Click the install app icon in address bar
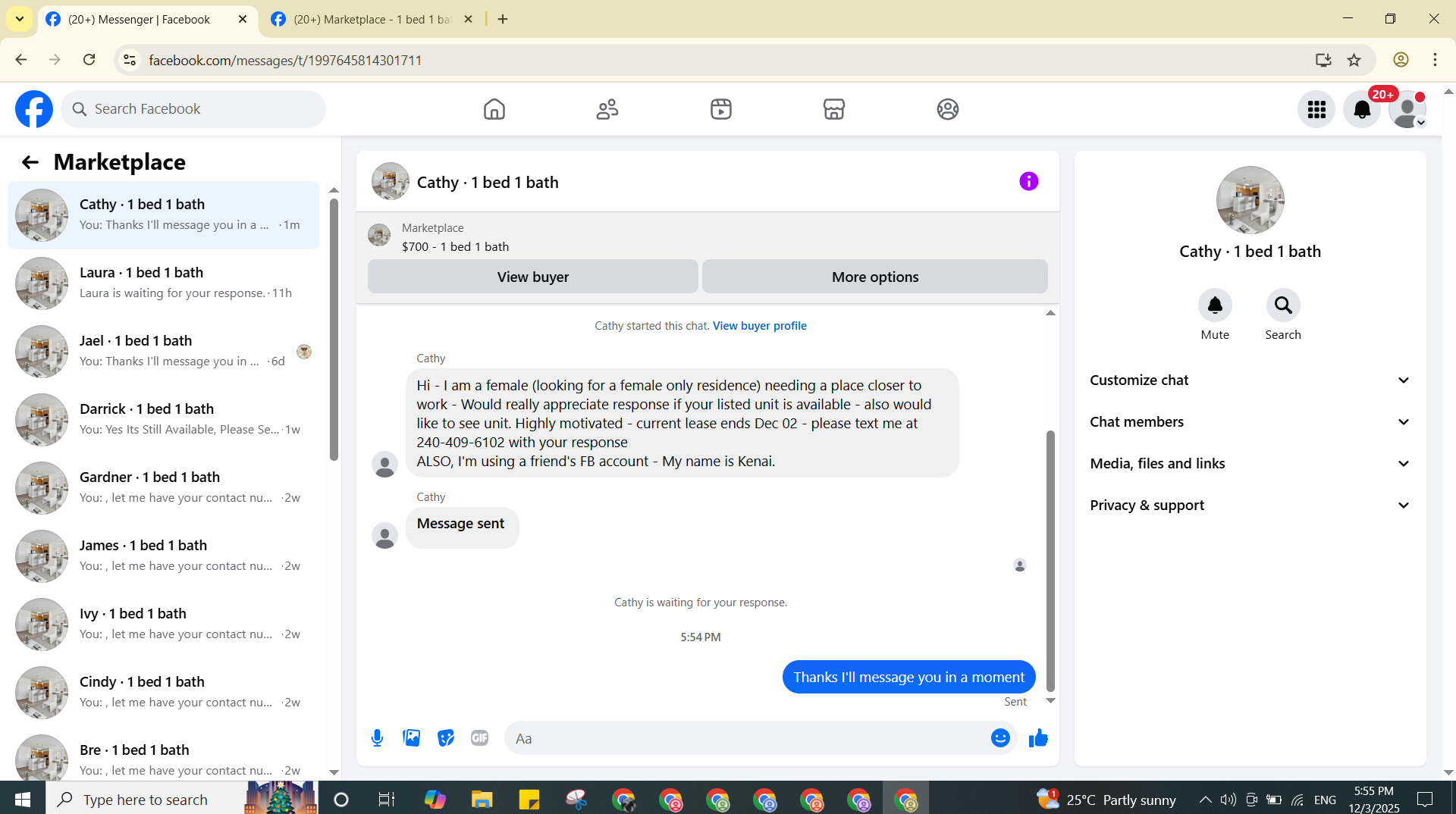This screenshot has width=1456, height=814. 1323,60
